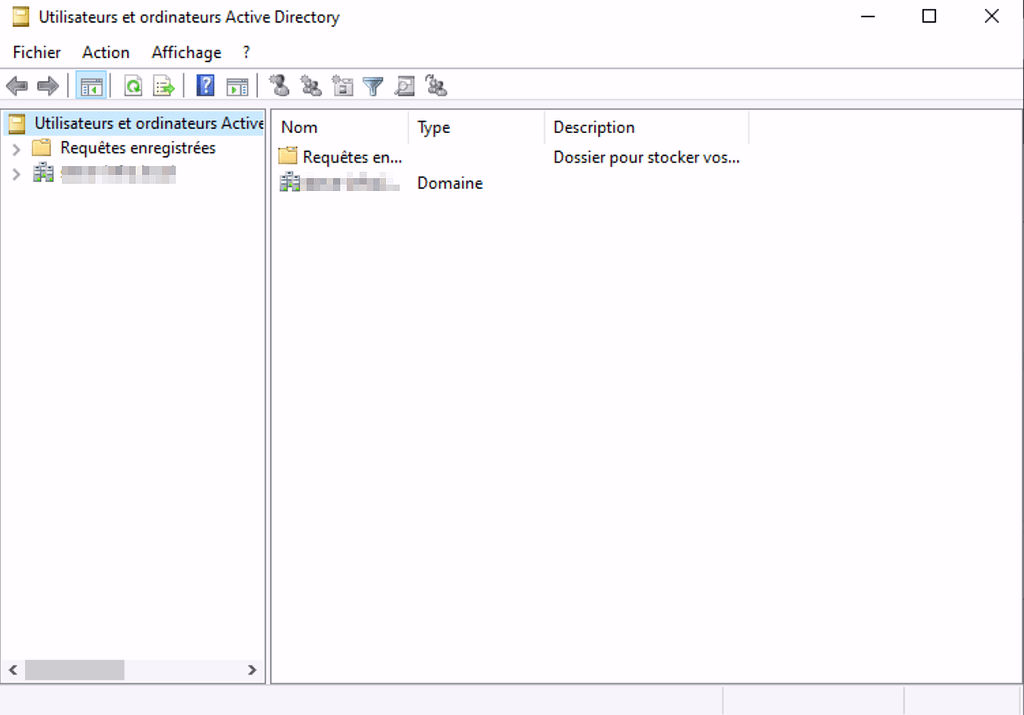This screenshot has width=1024, height=715.
Task: Open the Affichage menu
Action: 186,52
